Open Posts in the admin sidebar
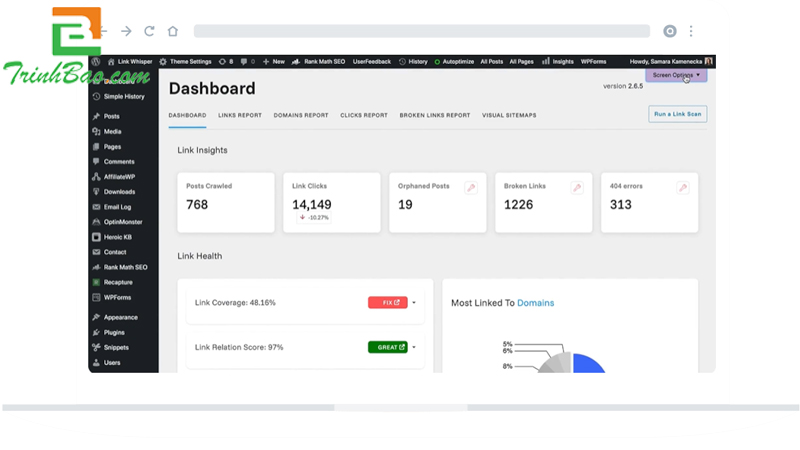 click(111, 116)
